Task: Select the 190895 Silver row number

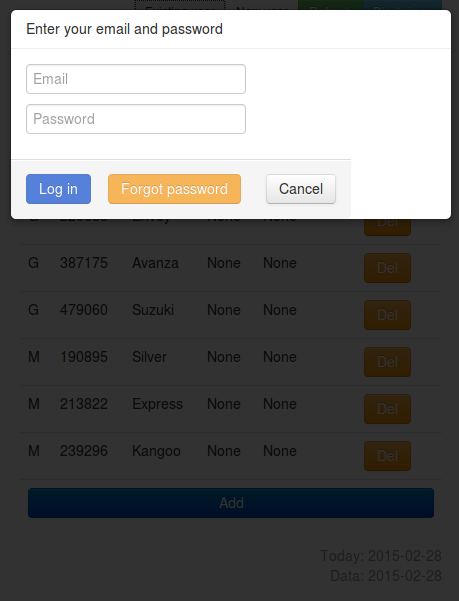Action: [x=84, y=357]
